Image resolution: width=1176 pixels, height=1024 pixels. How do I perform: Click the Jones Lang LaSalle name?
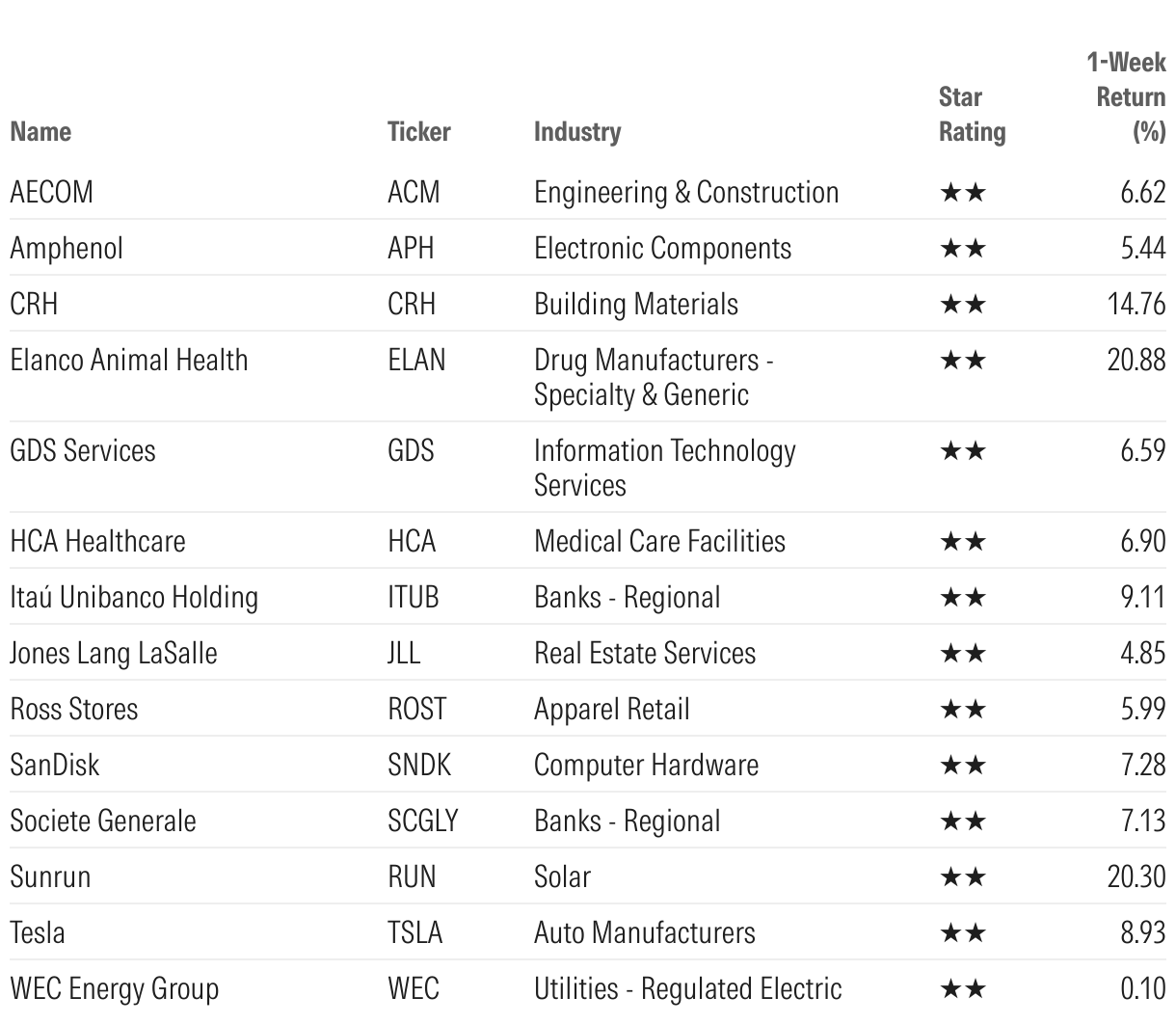pos(114,654)
